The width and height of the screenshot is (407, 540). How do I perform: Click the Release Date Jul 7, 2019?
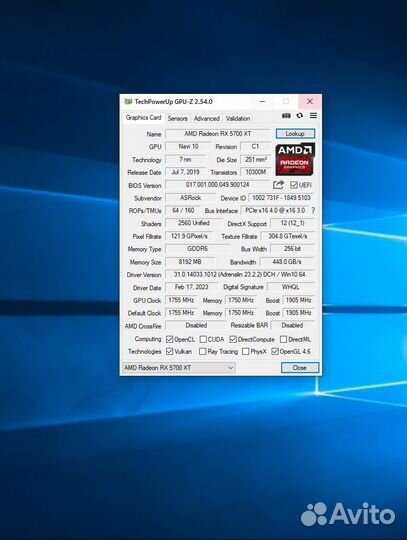pyautogui.click(x=185, y=172)
